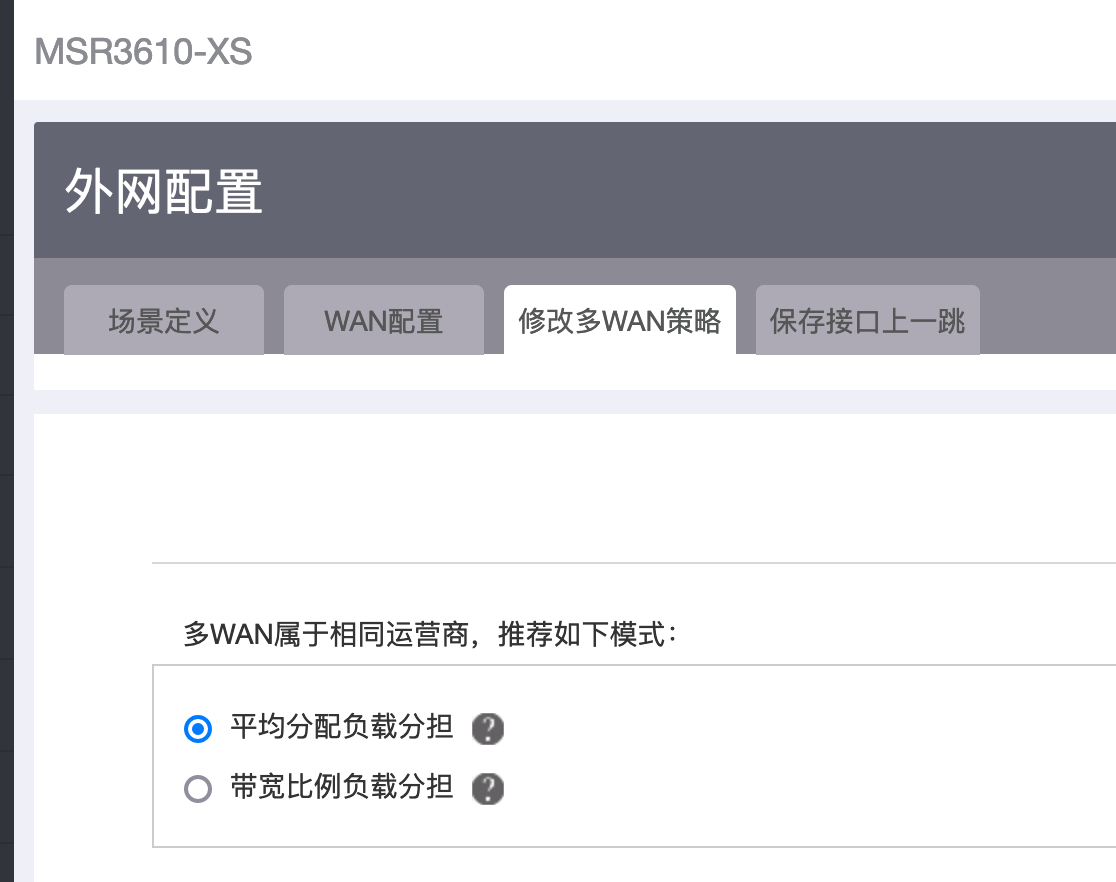Select the 修改多WAN策略 tab

620,321
